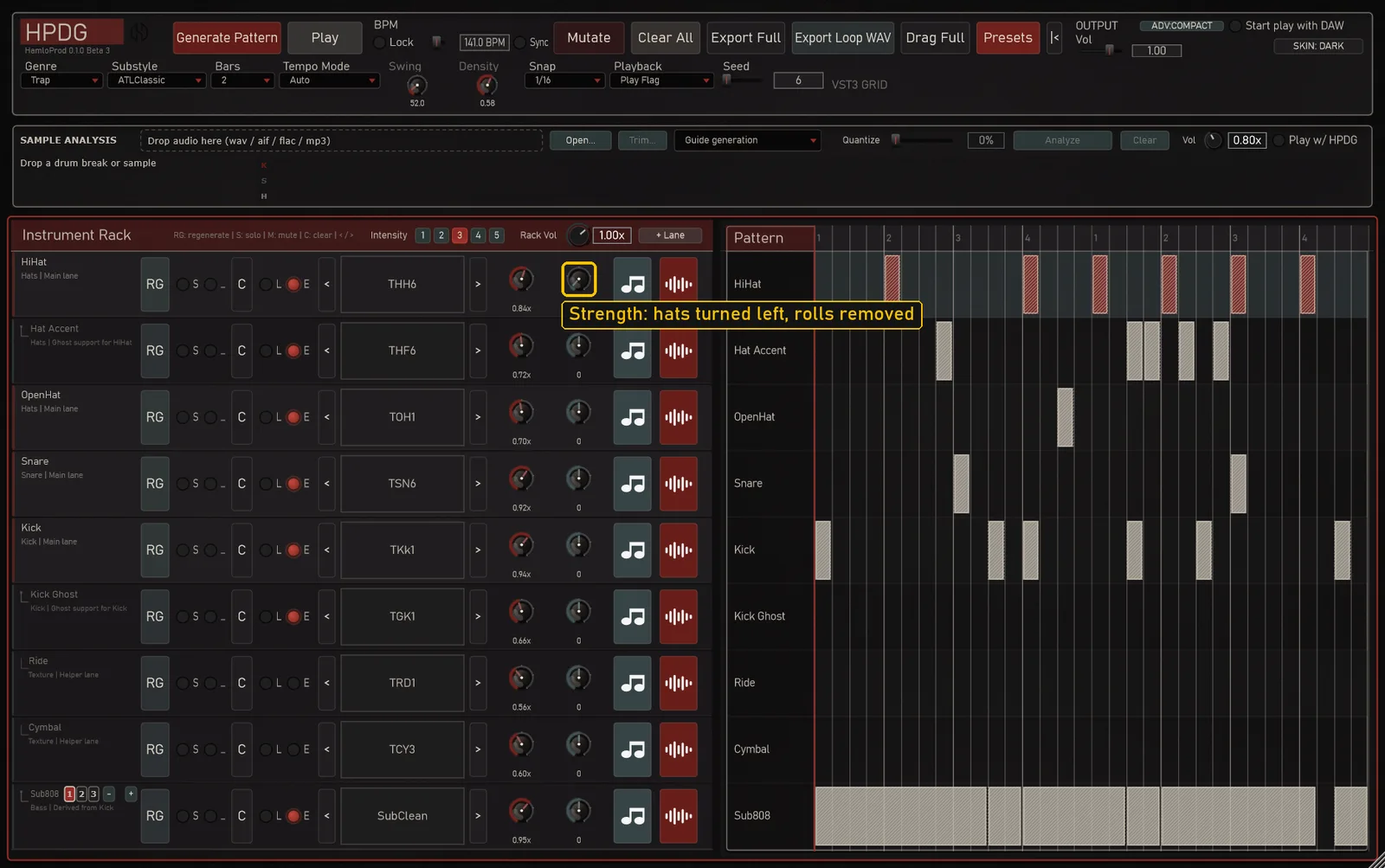Enable Start play with DAW
The image size is (1385, 868).
pos(1235,26)
